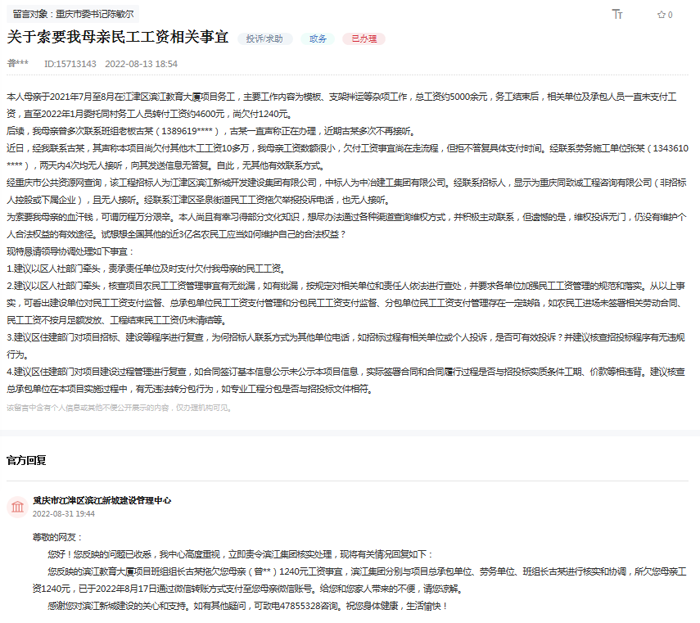The width and height of the screenshot is (700, 623).
Task: Click the phone number 47855328 in the reply
Action: tap(291, 606)
